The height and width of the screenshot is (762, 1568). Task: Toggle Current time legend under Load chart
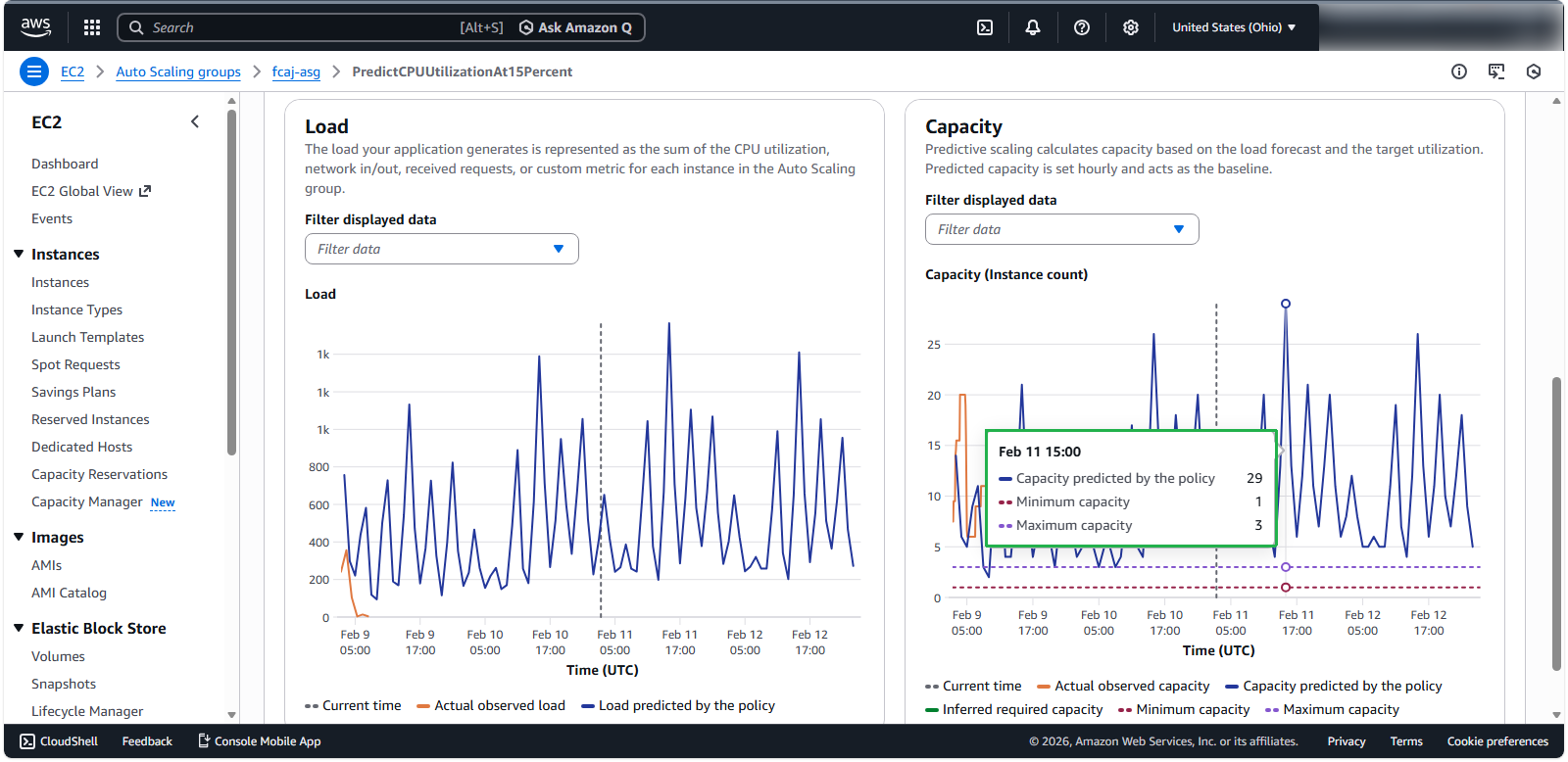[353, 705]
